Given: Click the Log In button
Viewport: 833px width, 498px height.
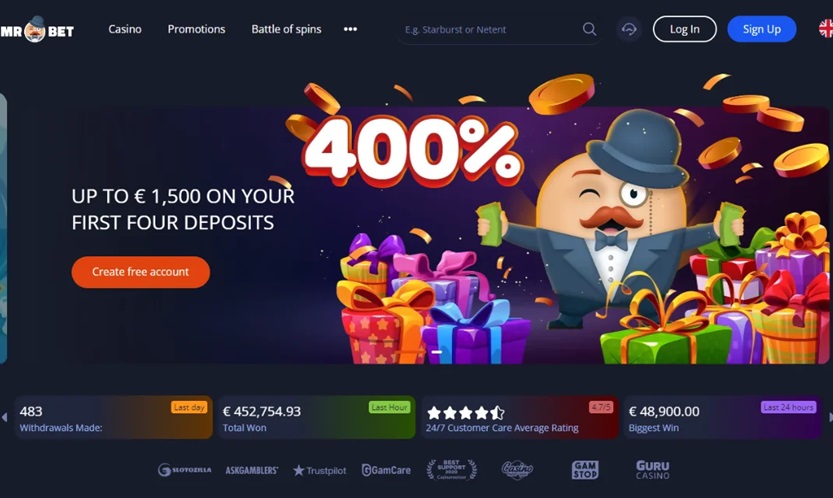Looking at the screenshot, I should pyautogui.click(x=684, y=29).
